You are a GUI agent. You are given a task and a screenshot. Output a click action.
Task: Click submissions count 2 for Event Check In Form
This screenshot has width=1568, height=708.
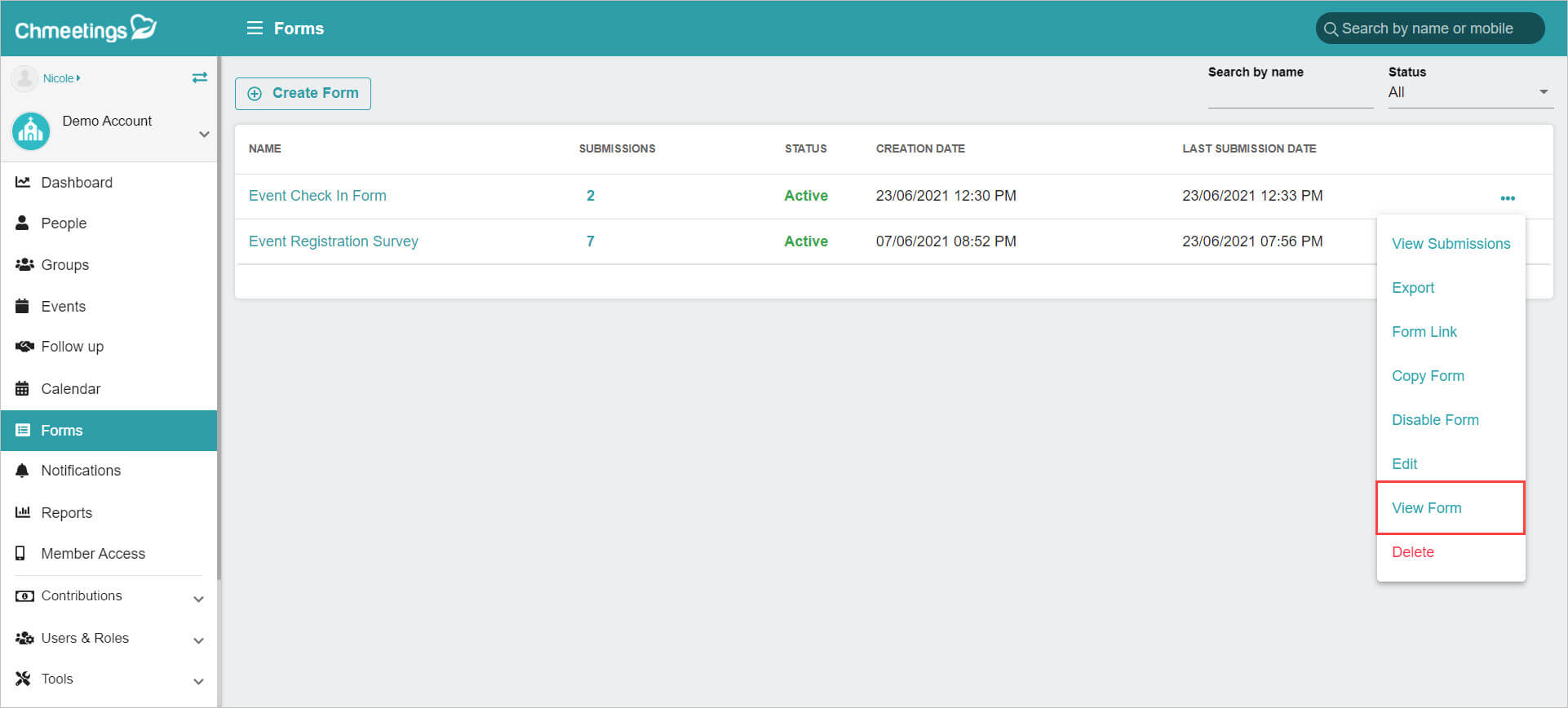pos(591,196)
